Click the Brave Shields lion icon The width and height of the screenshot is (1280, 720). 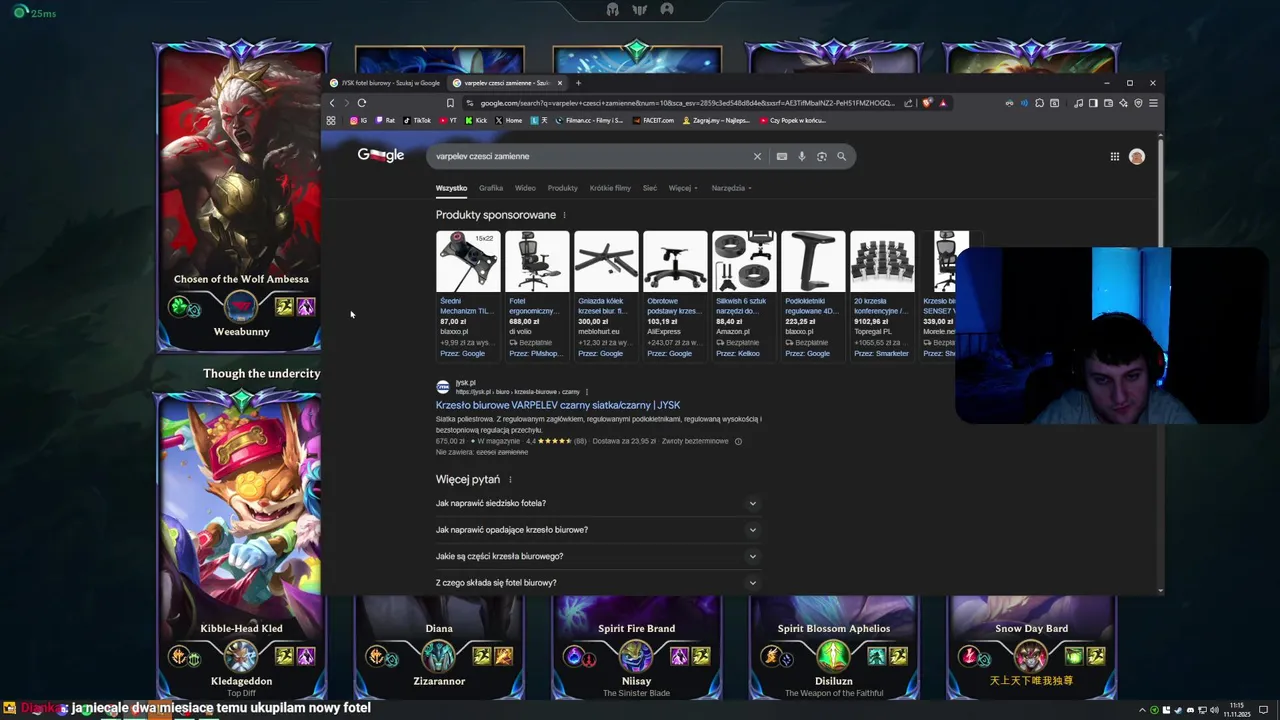[x=927, y=103]
